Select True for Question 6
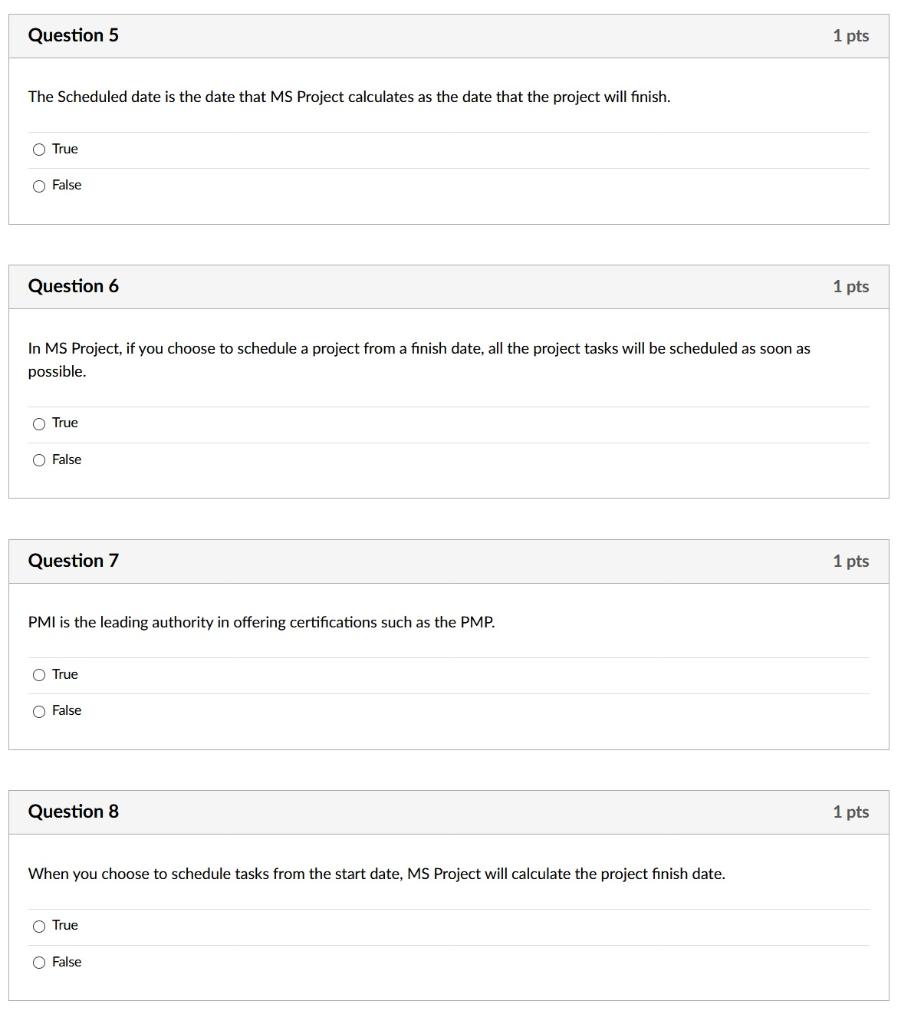 tap(40, 423)
